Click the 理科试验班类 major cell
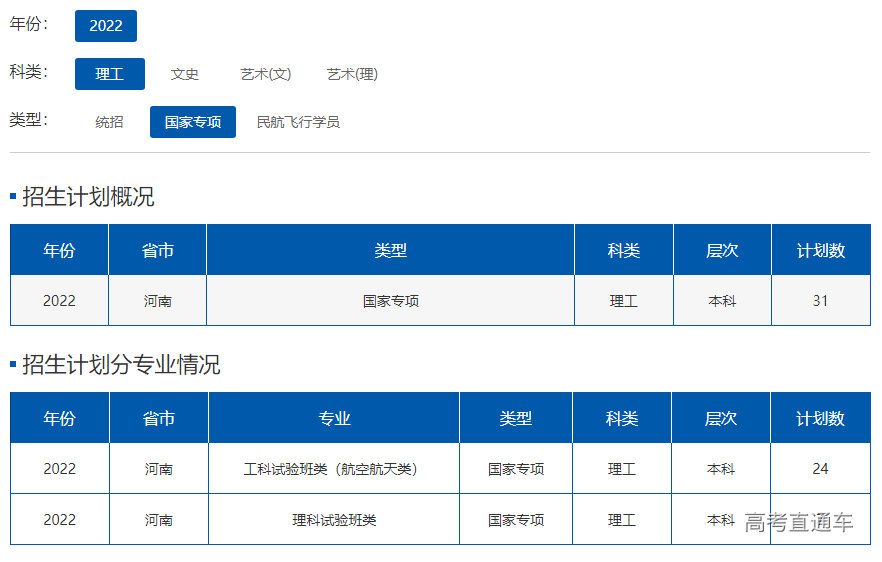 pos(334,520)
